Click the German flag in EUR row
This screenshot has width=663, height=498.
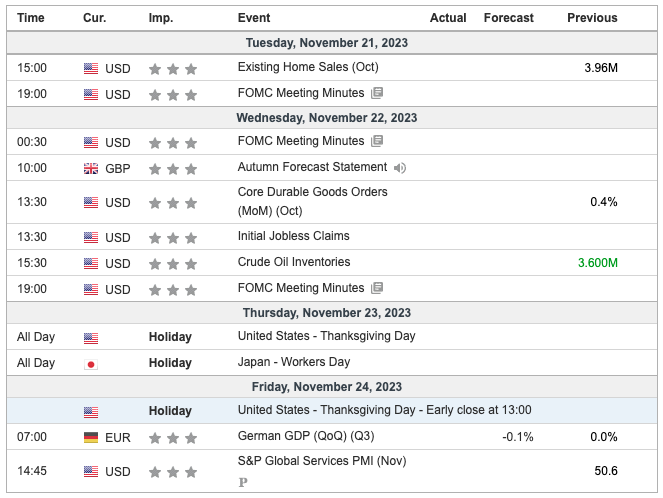click(x=91, y=438)
